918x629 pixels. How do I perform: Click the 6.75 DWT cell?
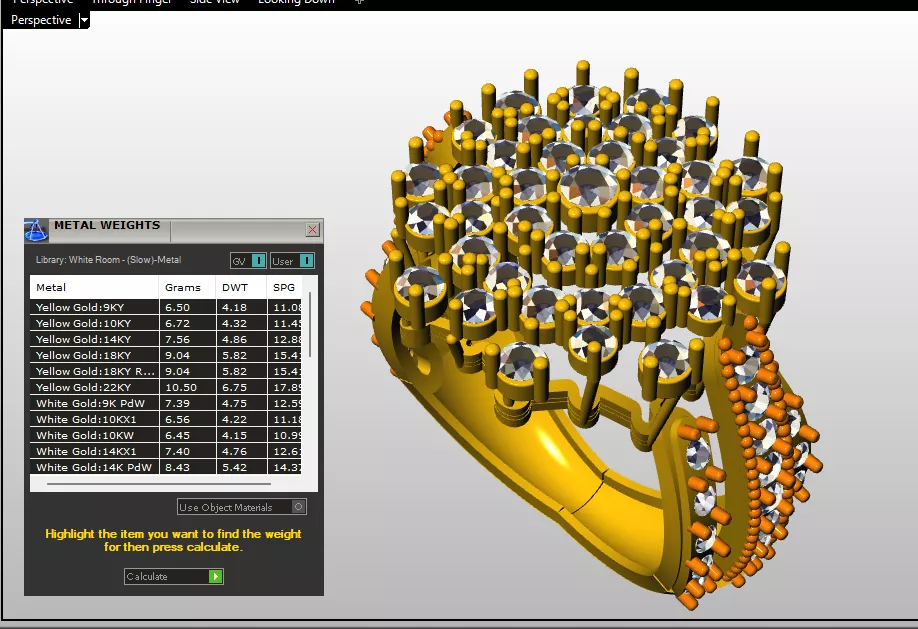point(242,387)
